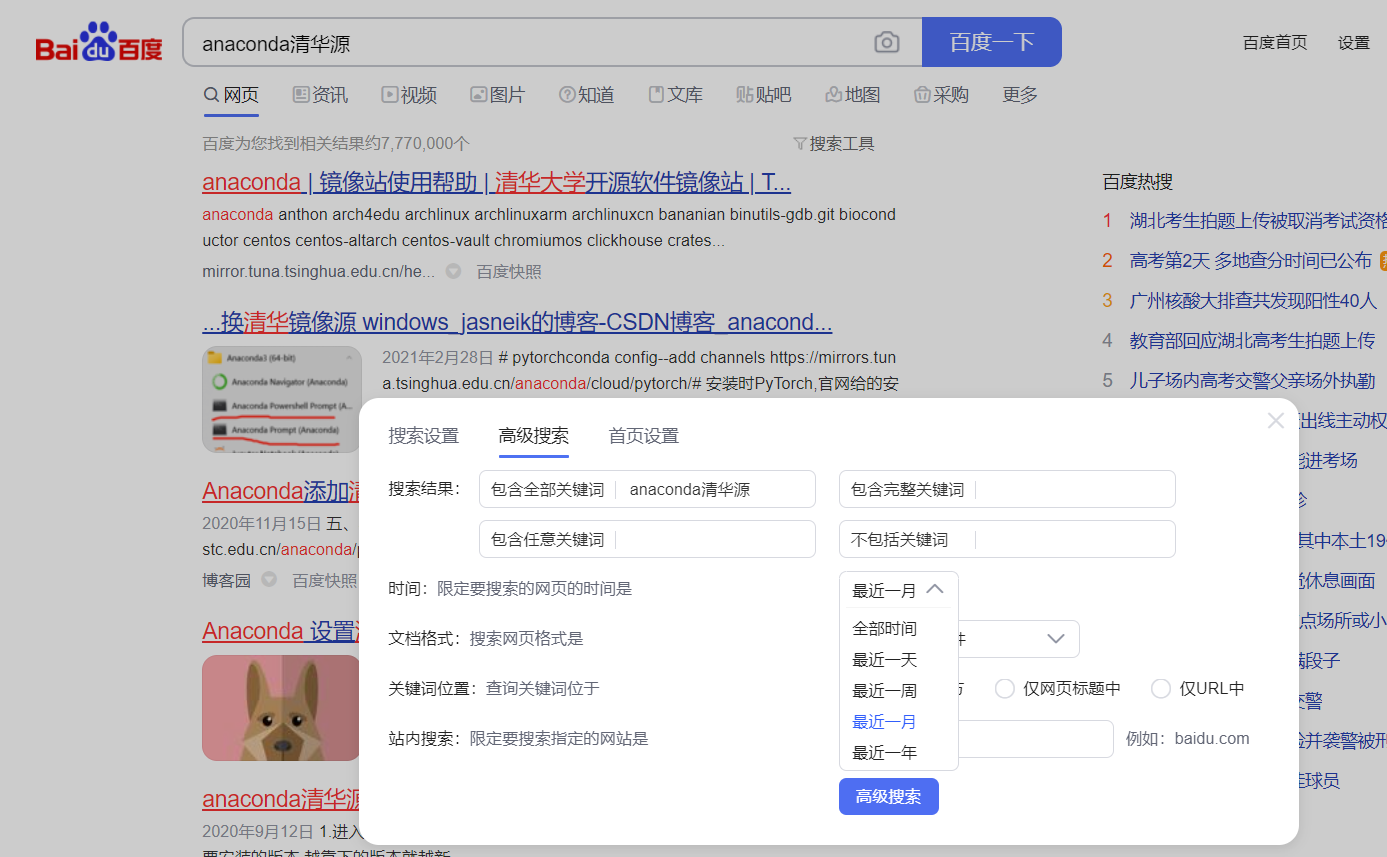
Task: Open the CSDN博客 result title link
Action: coord(517,322)
